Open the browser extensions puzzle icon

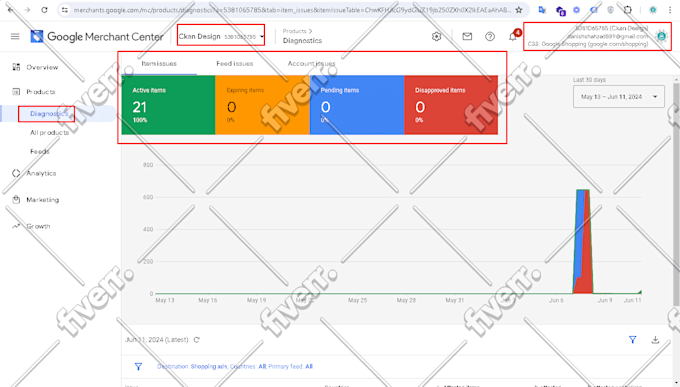pos(628,10)
